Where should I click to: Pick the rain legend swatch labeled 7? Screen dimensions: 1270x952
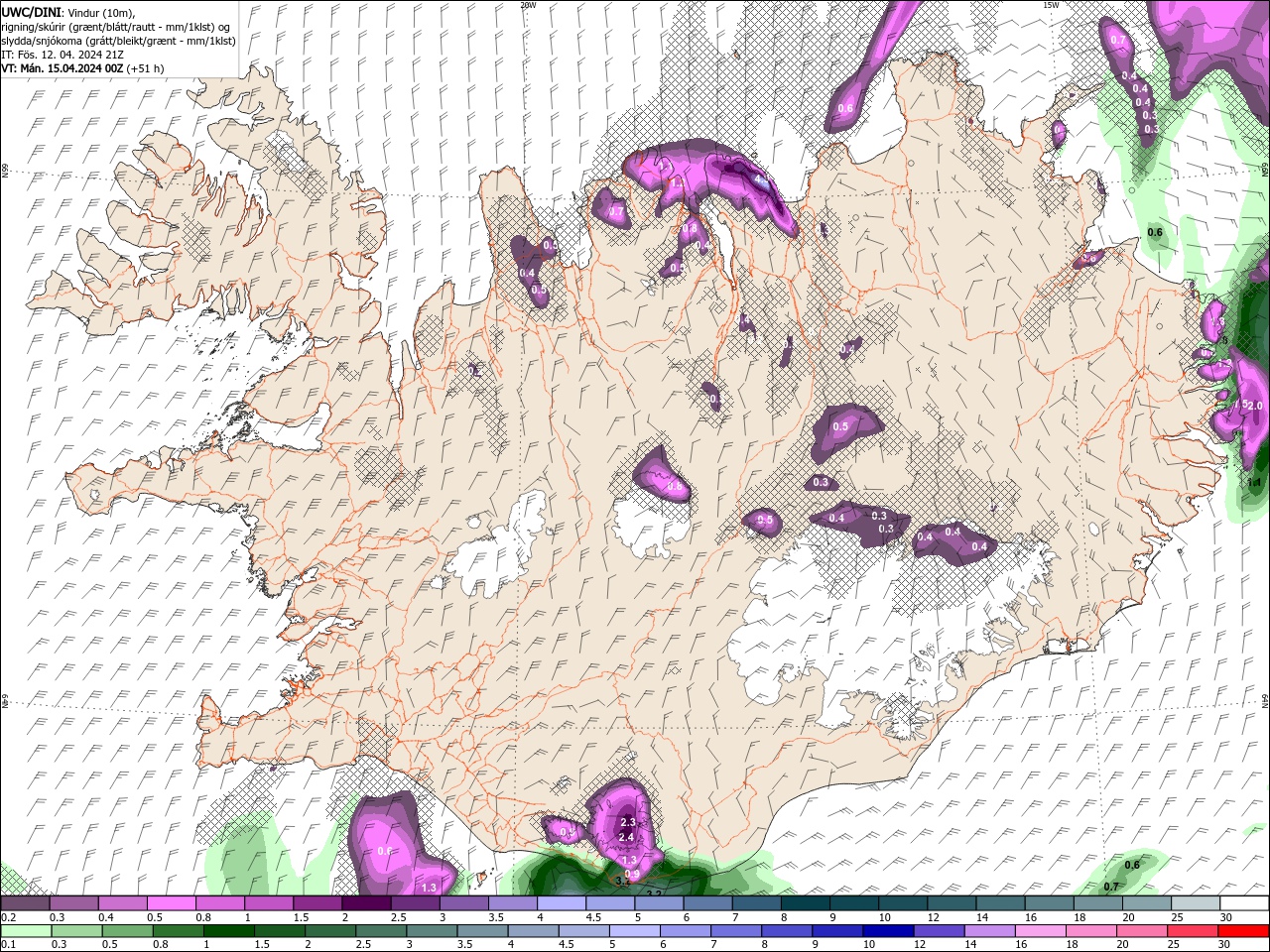click(736, 931)
